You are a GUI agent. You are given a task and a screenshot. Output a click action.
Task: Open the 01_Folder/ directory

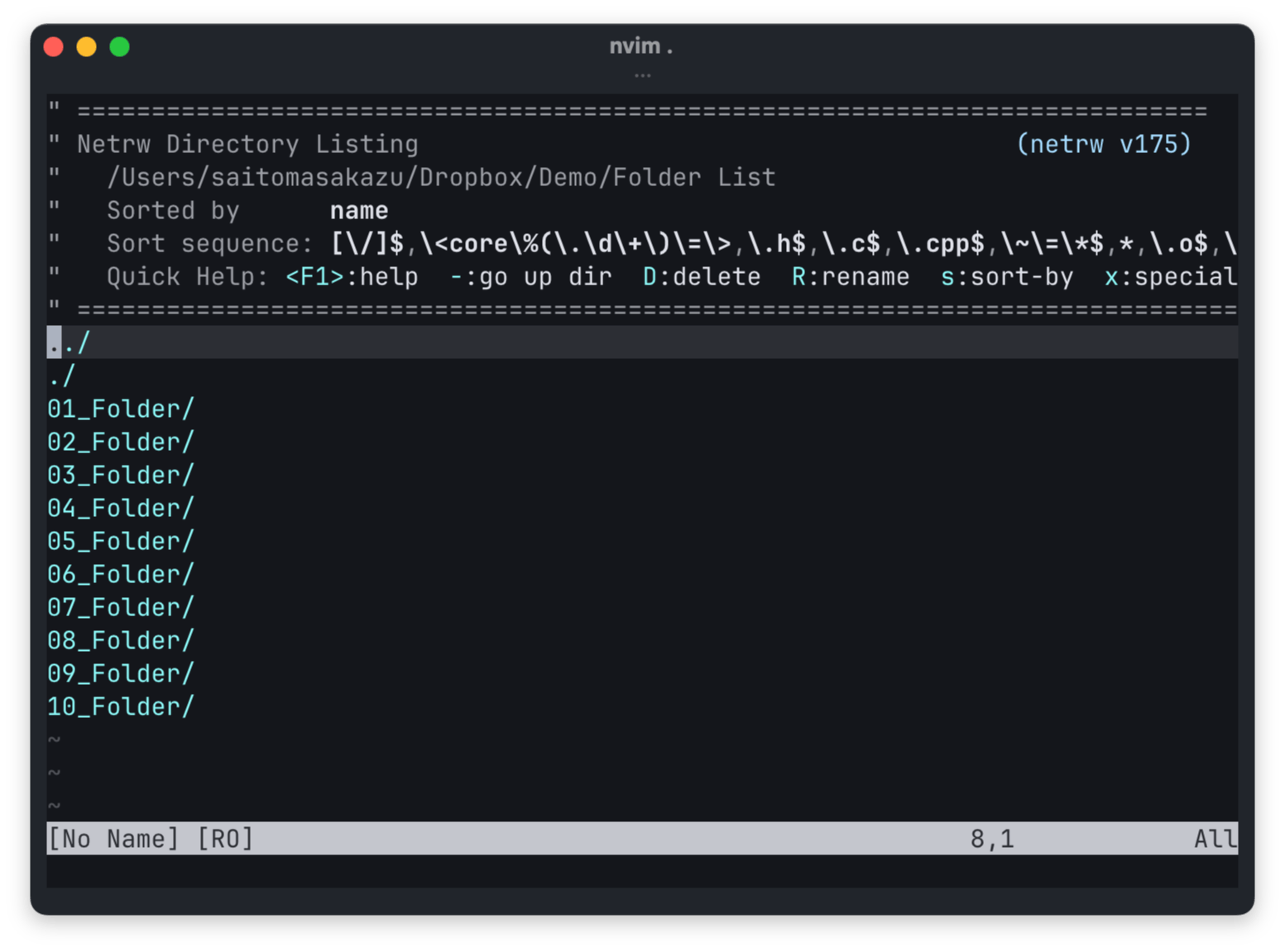click(x=120, y=409)
